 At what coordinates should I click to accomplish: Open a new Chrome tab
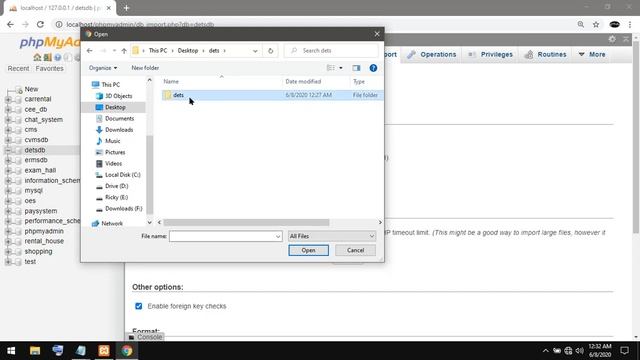[x=126, y=8]
